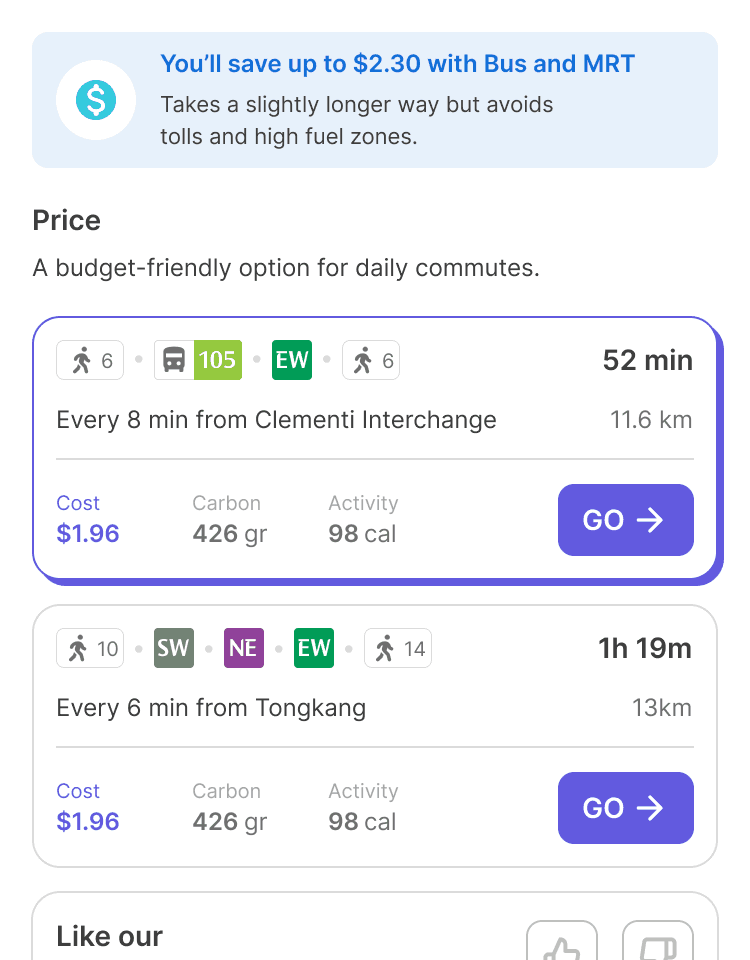
Task: Tap the EW line badge in first route
Action: 292,360
